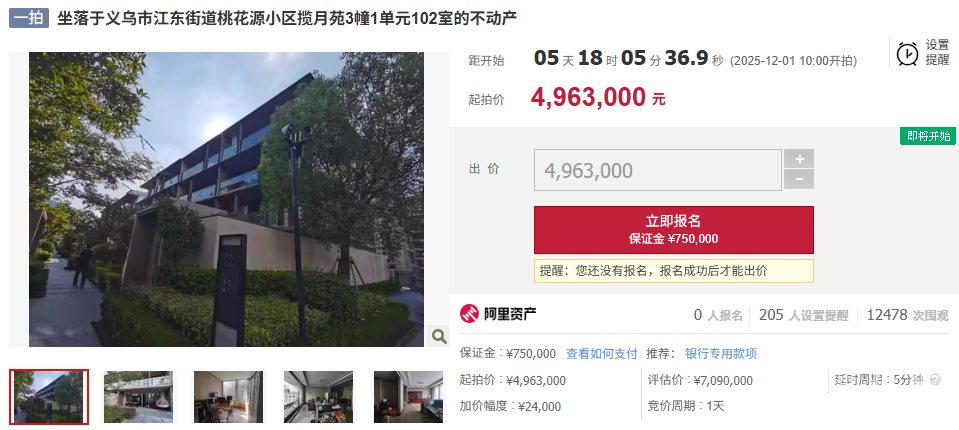Click the bid price input field
Viewport: 959px width, 430px height.
657,170
